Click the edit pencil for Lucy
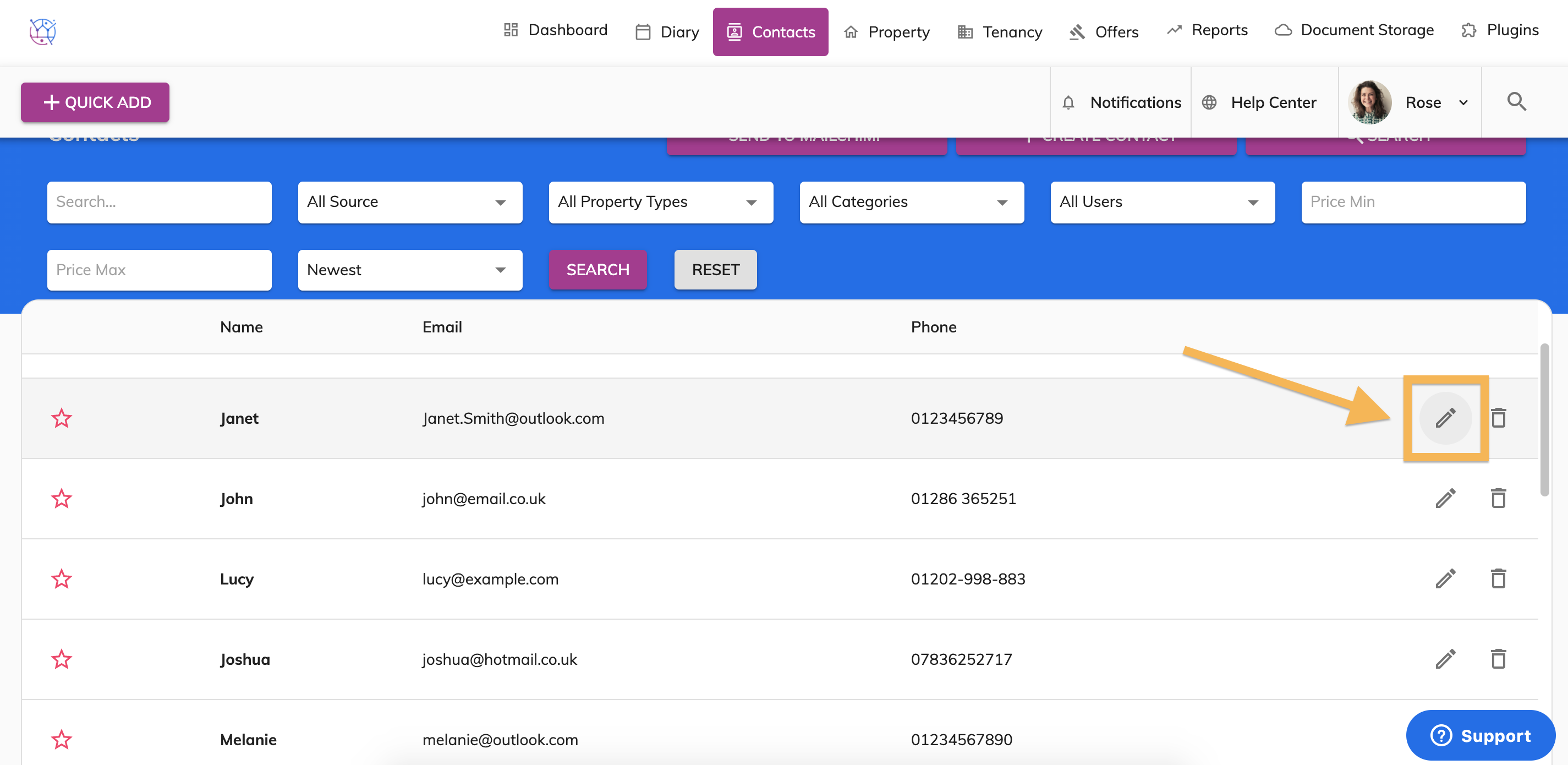 [1445, 578]
